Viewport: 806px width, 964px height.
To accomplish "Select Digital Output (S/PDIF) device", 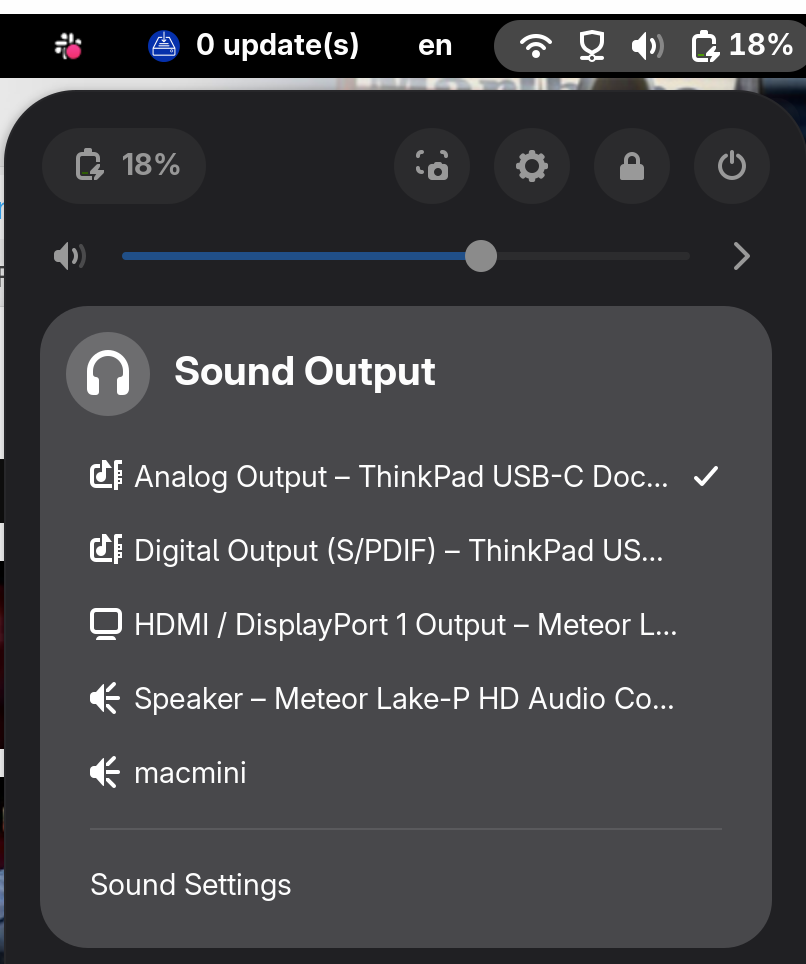I will tap(400, 550).
